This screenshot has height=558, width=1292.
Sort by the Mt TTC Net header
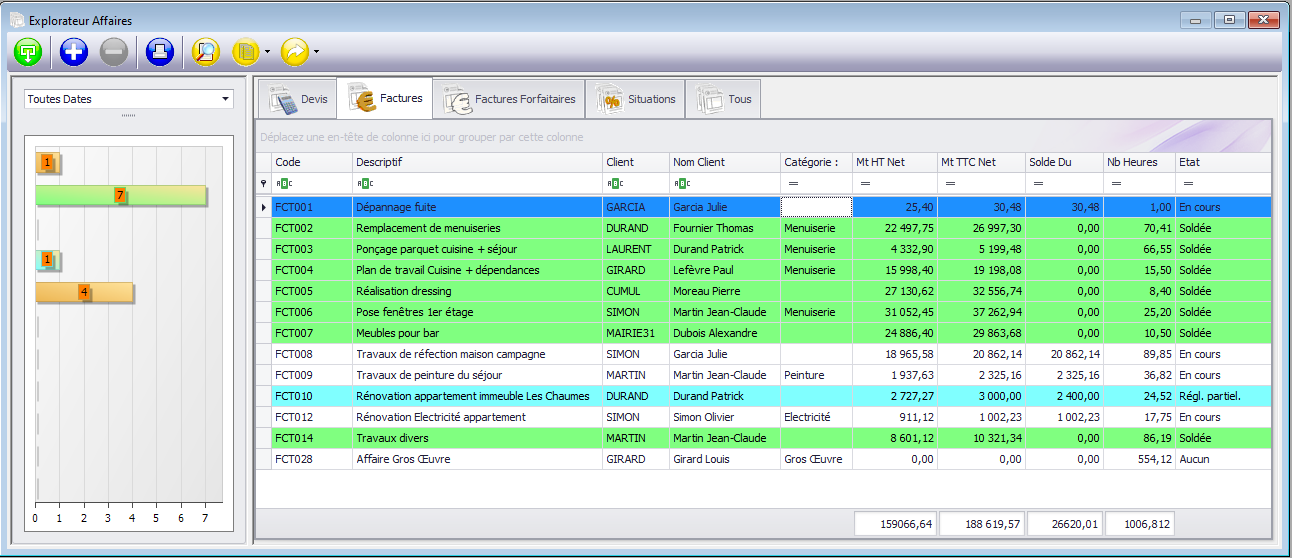(981, 162)
